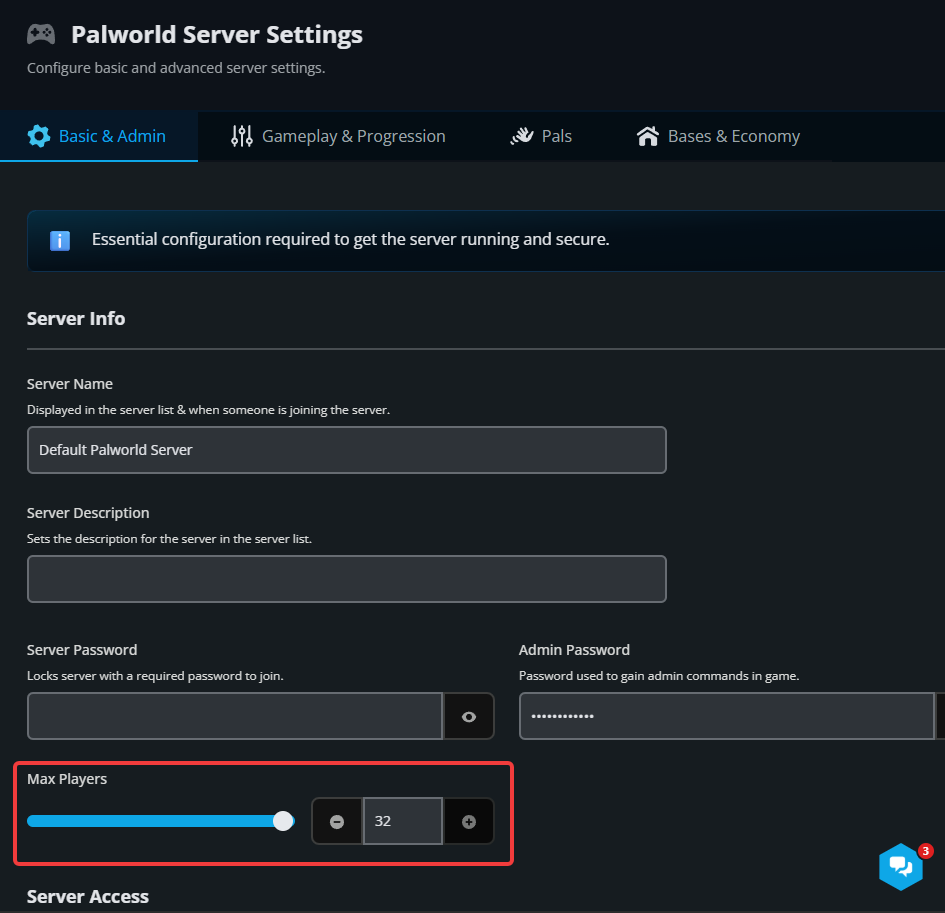Click the Max Players slider handle

283,821
